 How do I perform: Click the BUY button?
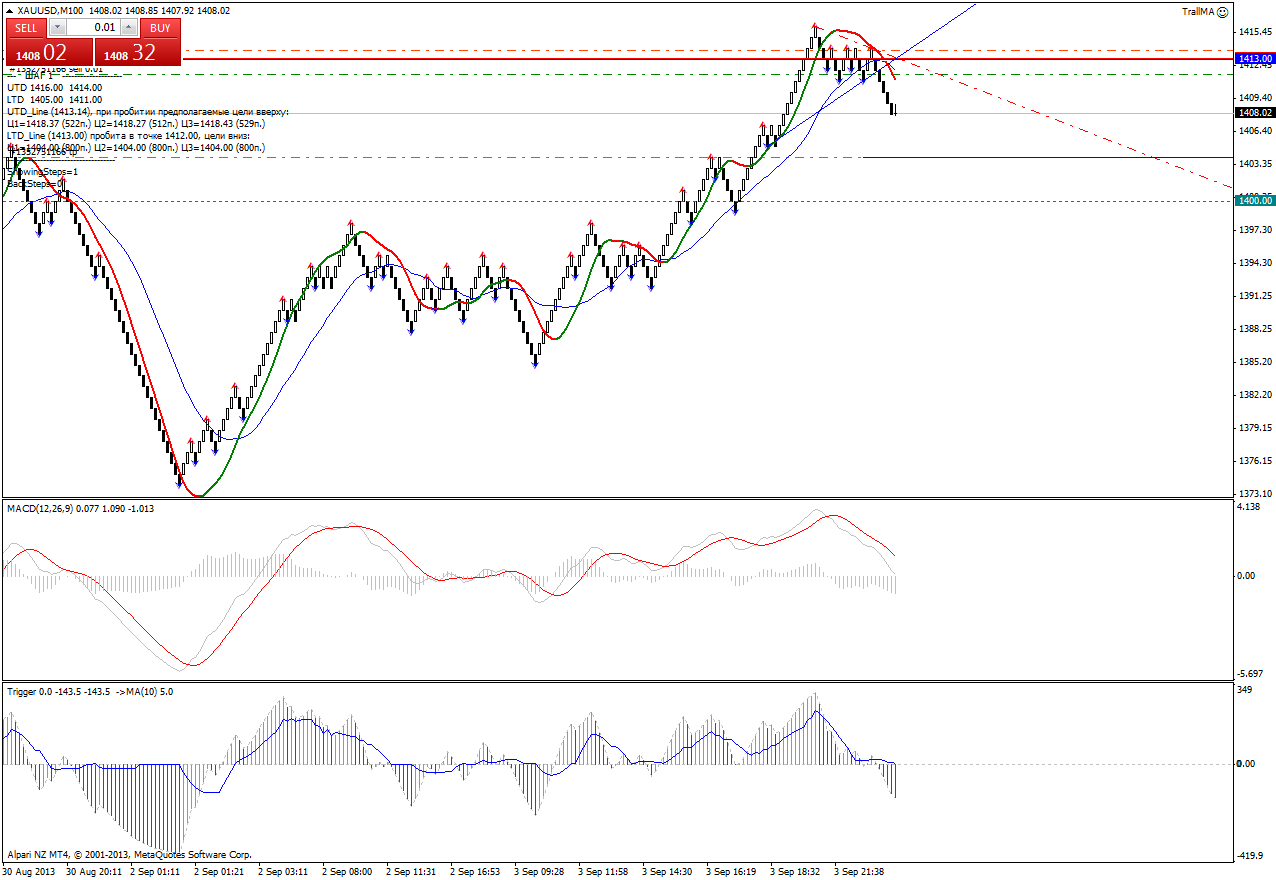tap(160, 28)
